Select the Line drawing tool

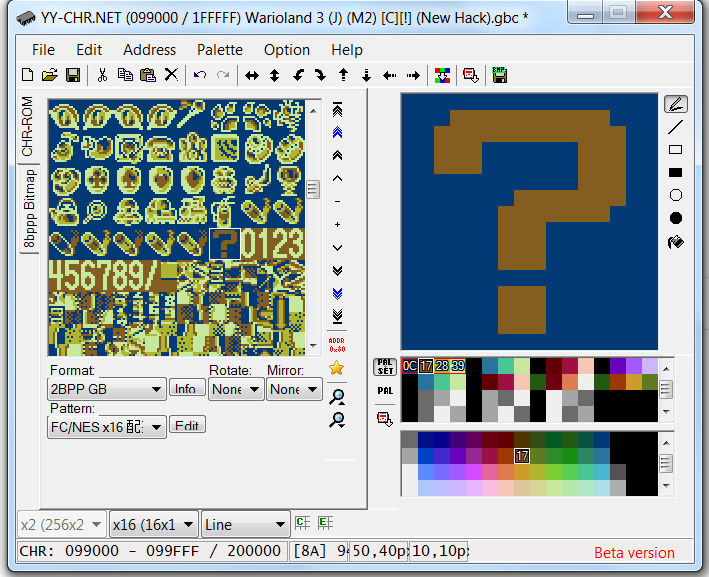(x=676, y=127)
